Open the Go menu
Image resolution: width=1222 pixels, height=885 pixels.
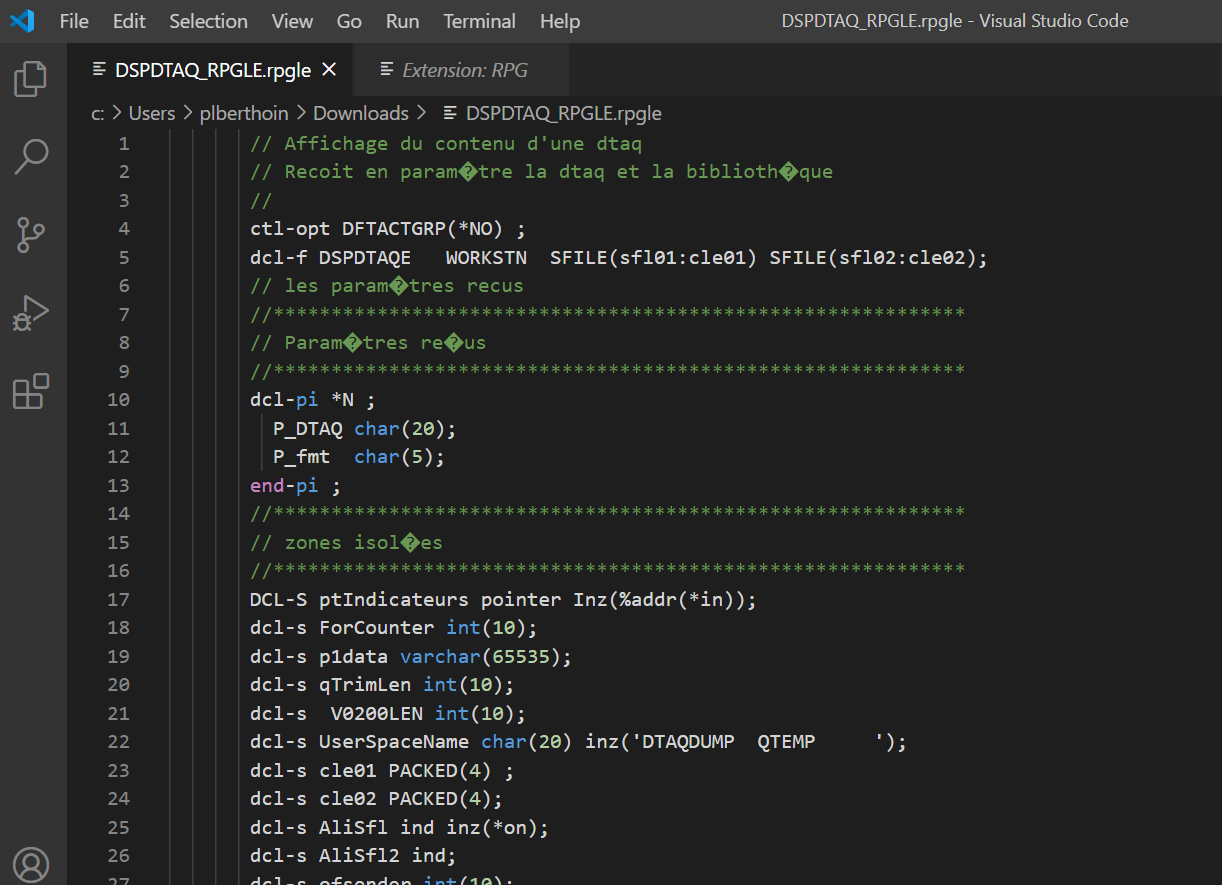(x=349, y=21)
